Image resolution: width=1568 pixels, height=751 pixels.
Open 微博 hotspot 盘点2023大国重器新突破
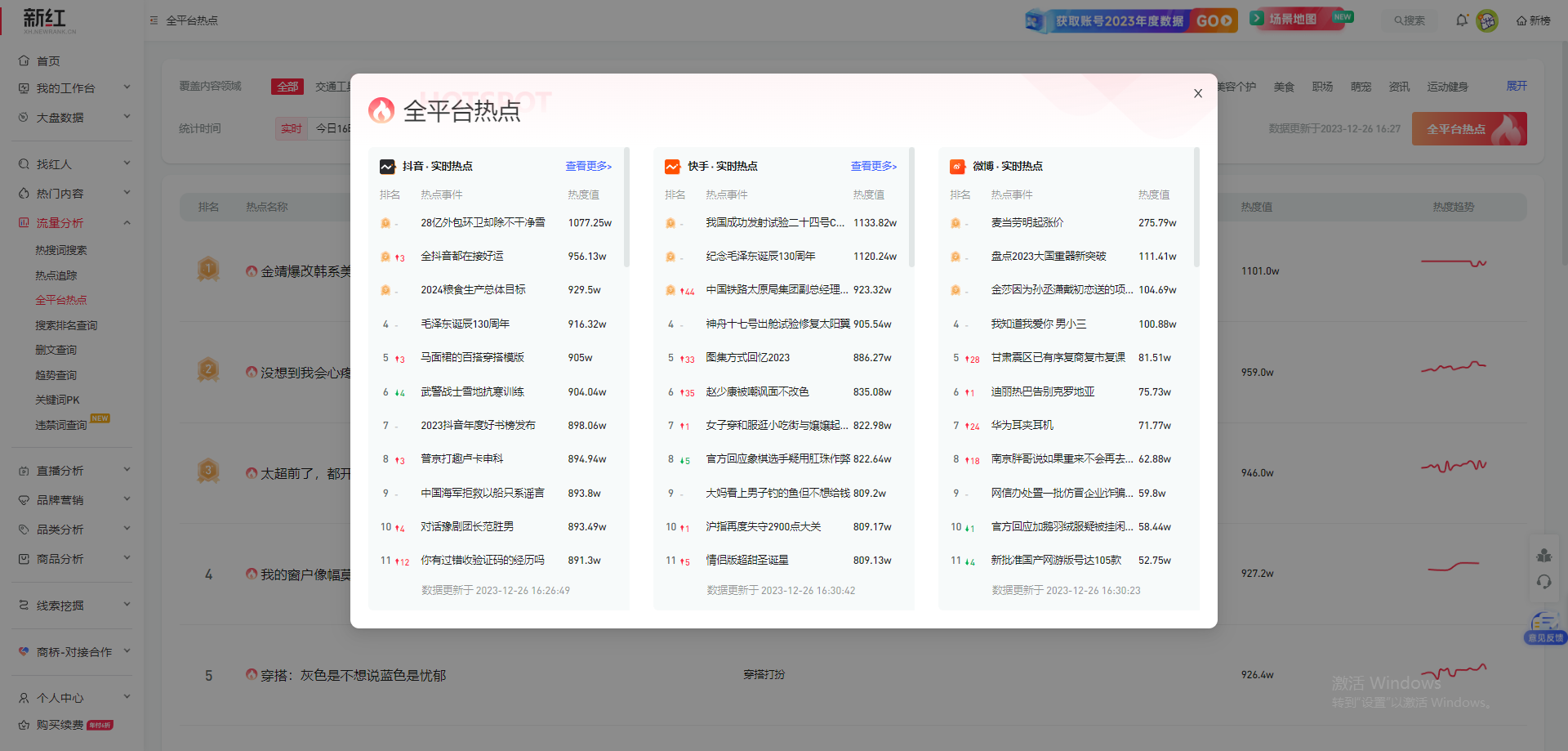1048,256
